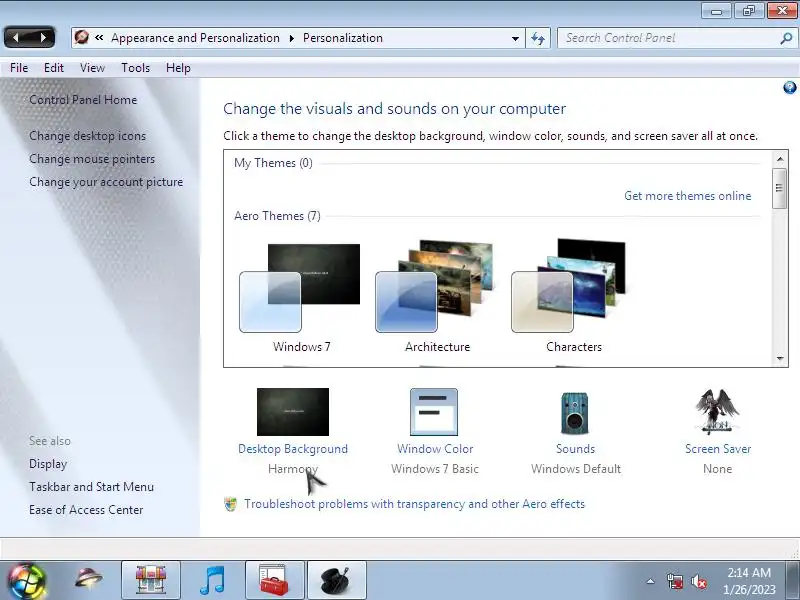800x600 pixels.
Task: Click the theme list scroll up arrow
Action: (780, 159)
